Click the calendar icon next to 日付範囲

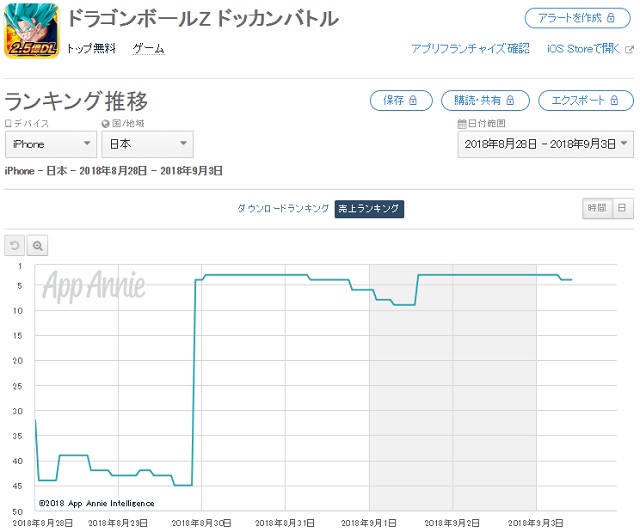pyautogui.click(x=461, y=123)
